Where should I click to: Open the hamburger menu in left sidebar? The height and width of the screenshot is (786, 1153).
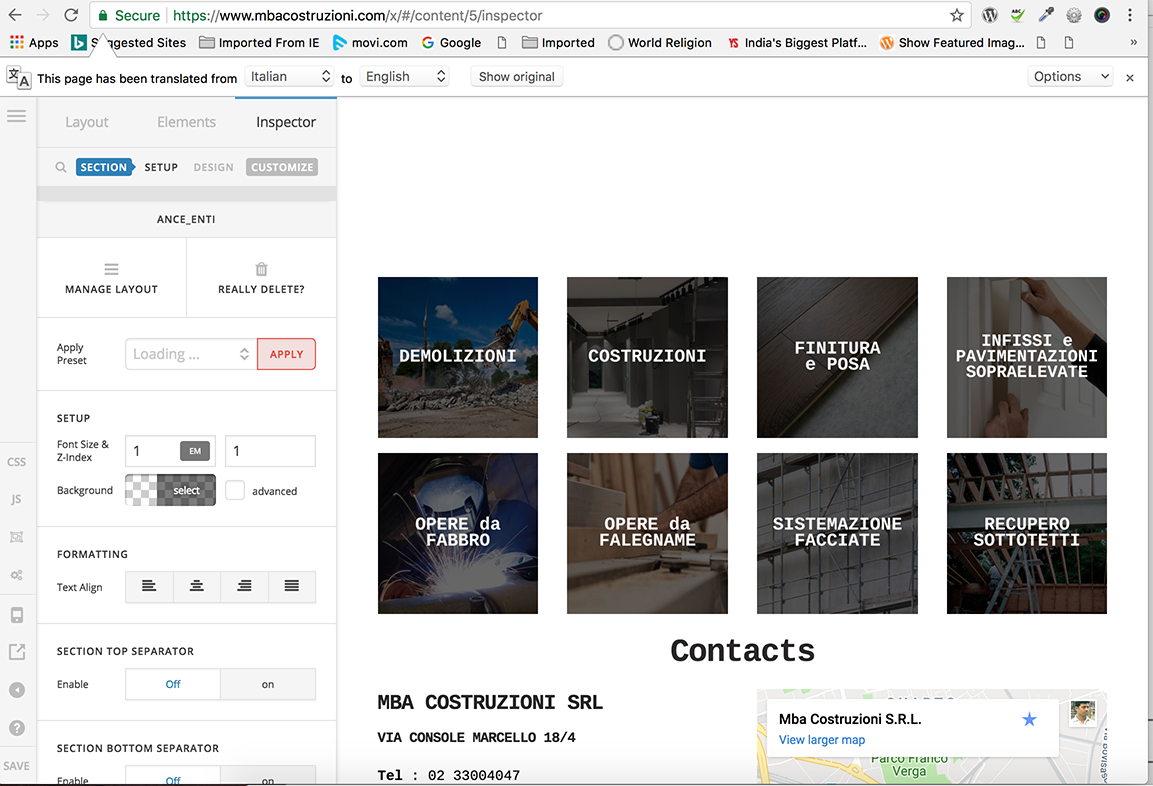click(x=16, y=117)
